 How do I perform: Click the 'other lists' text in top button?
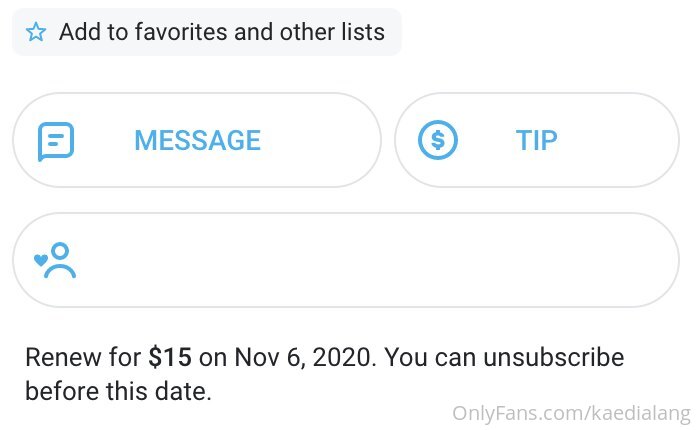click(332, 32)
